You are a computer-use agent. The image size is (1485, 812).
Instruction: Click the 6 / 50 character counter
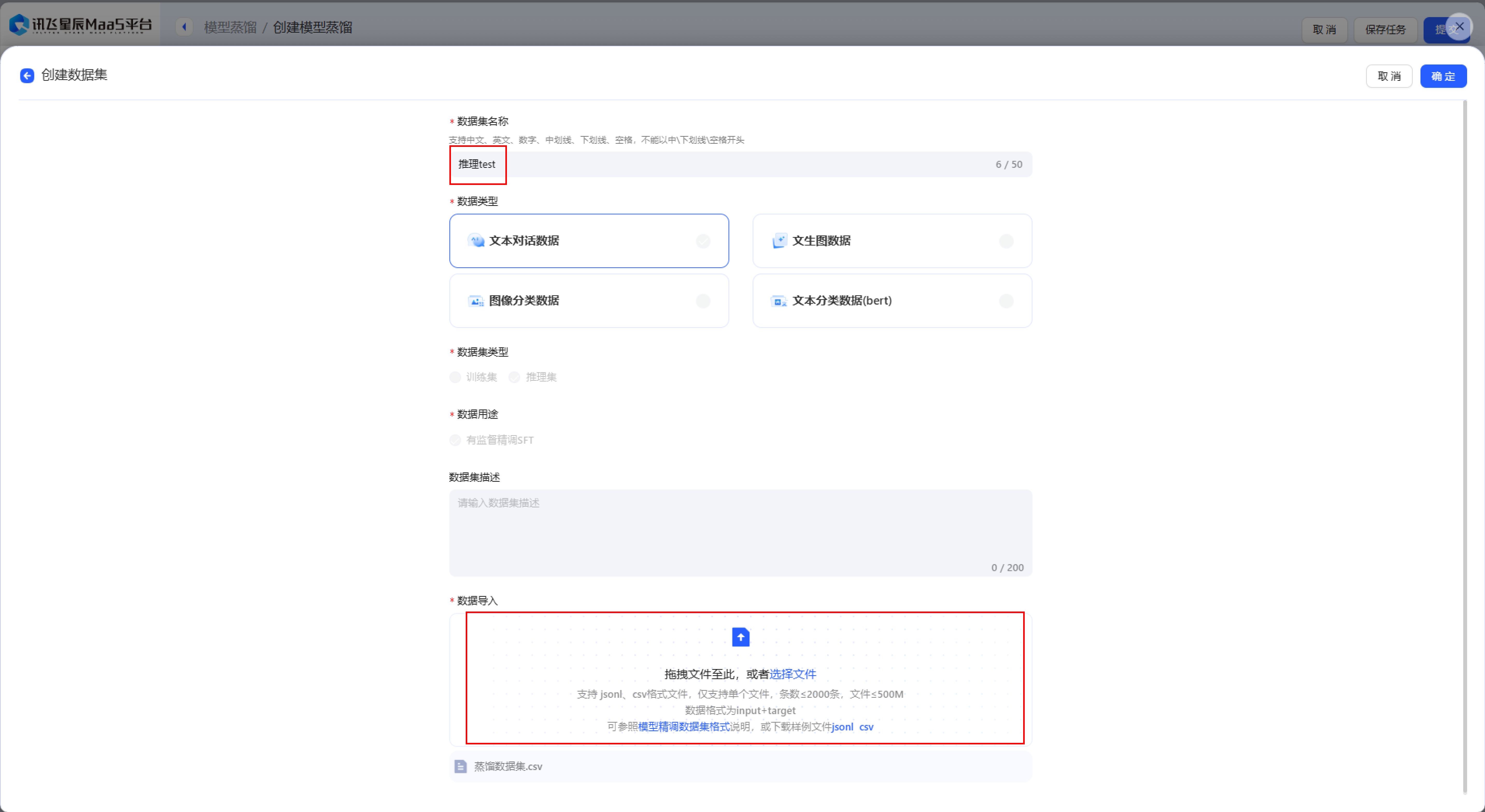(x=1009, y=164)
